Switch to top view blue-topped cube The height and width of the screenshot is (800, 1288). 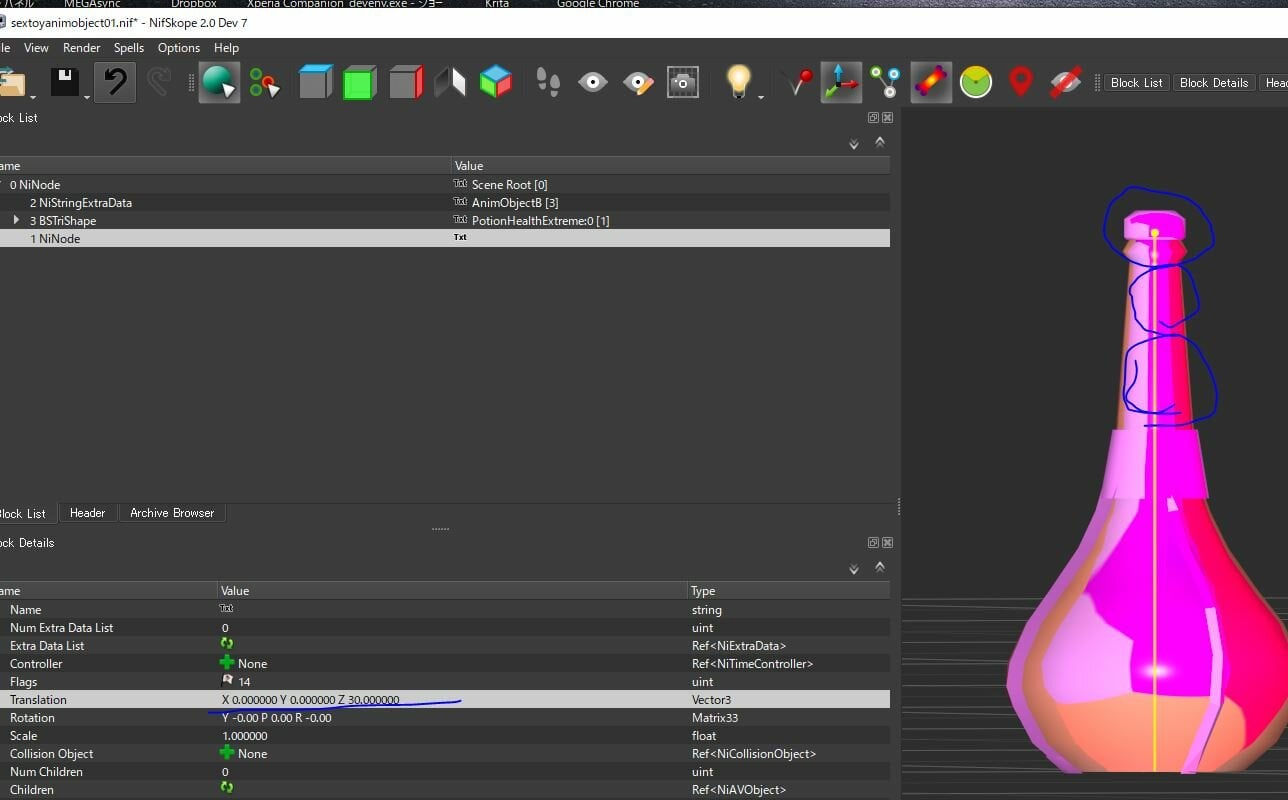point(315,82)
